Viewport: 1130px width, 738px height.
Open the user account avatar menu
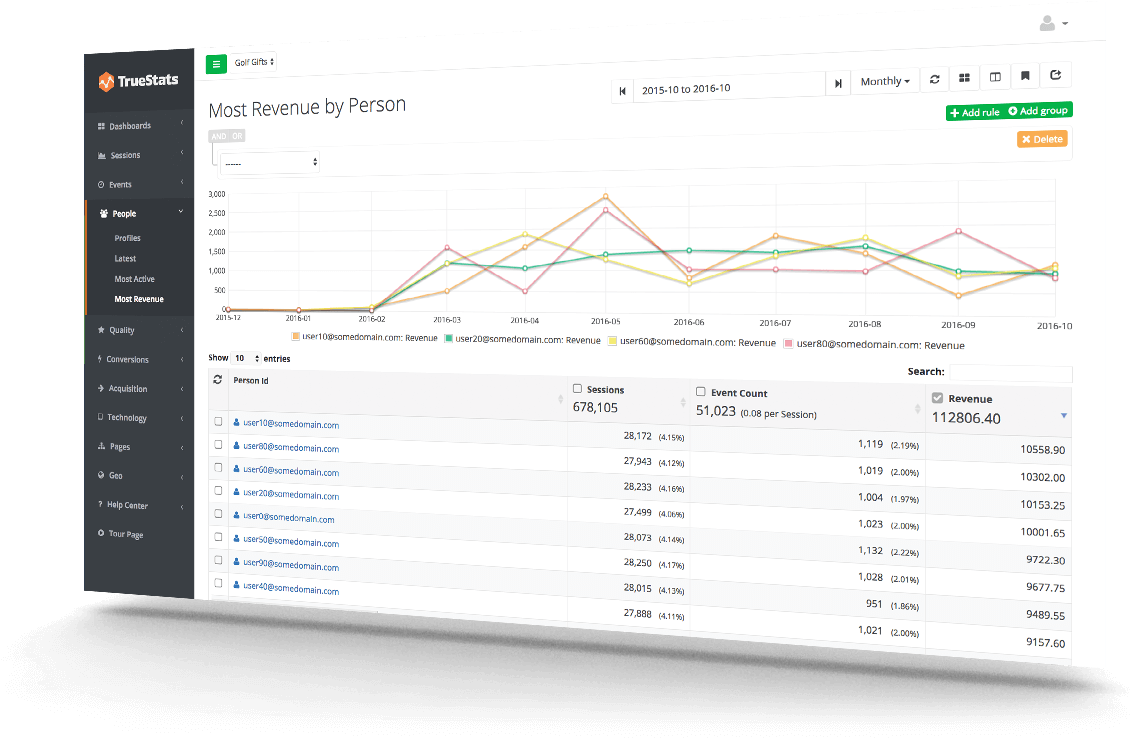pos(1053,23)
